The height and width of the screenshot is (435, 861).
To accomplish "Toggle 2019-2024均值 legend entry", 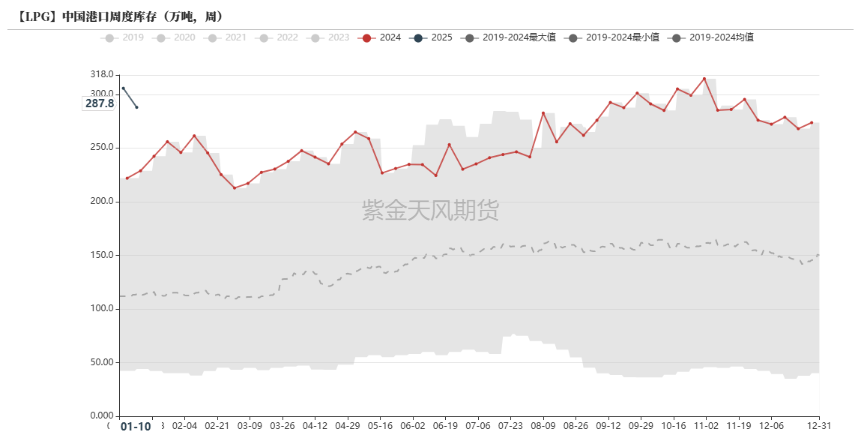I will pyautogui.click(x=711, y=37).
